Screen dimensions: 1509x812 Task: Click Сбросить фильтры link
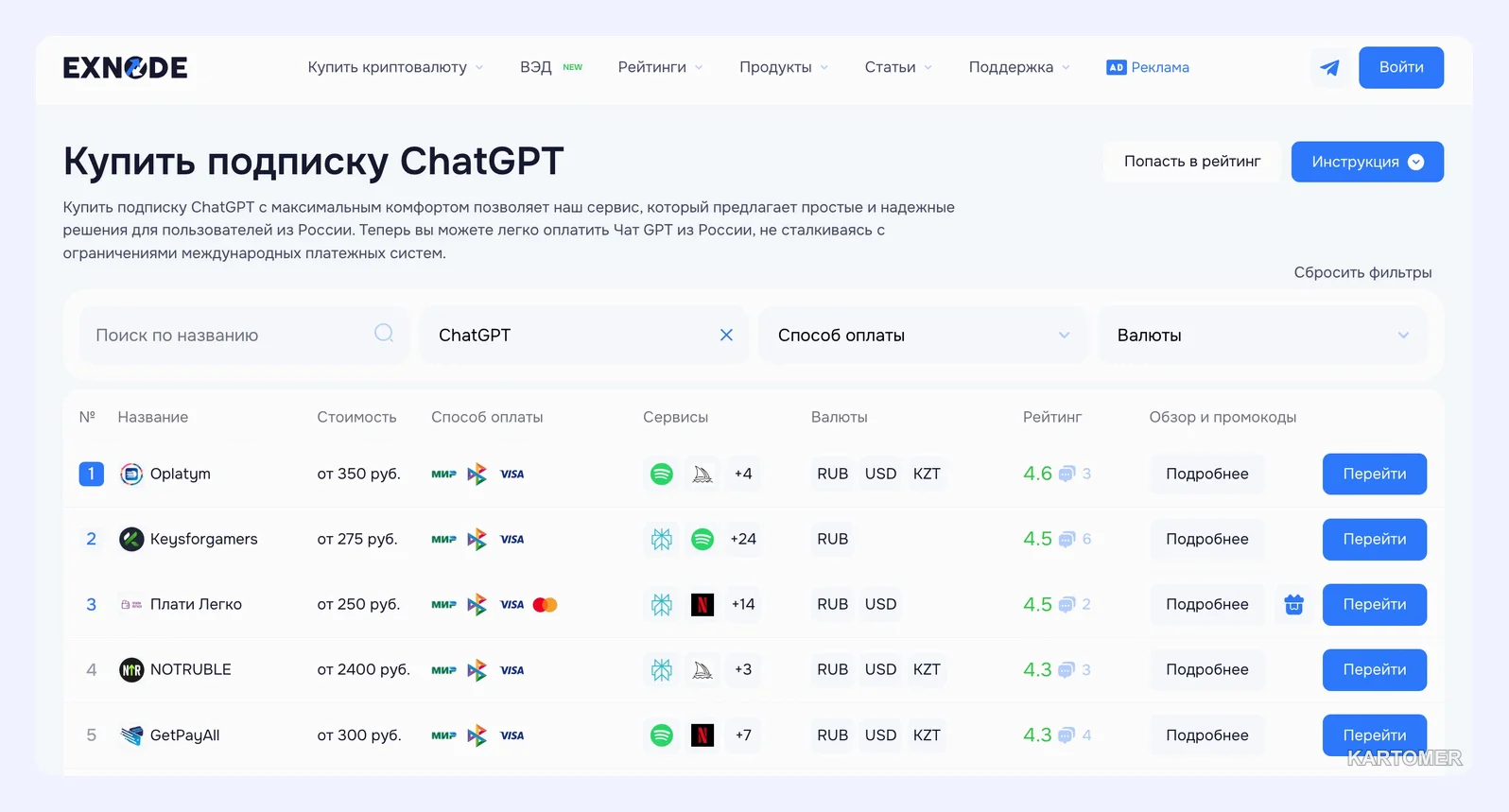click(x=1362, y=272)
